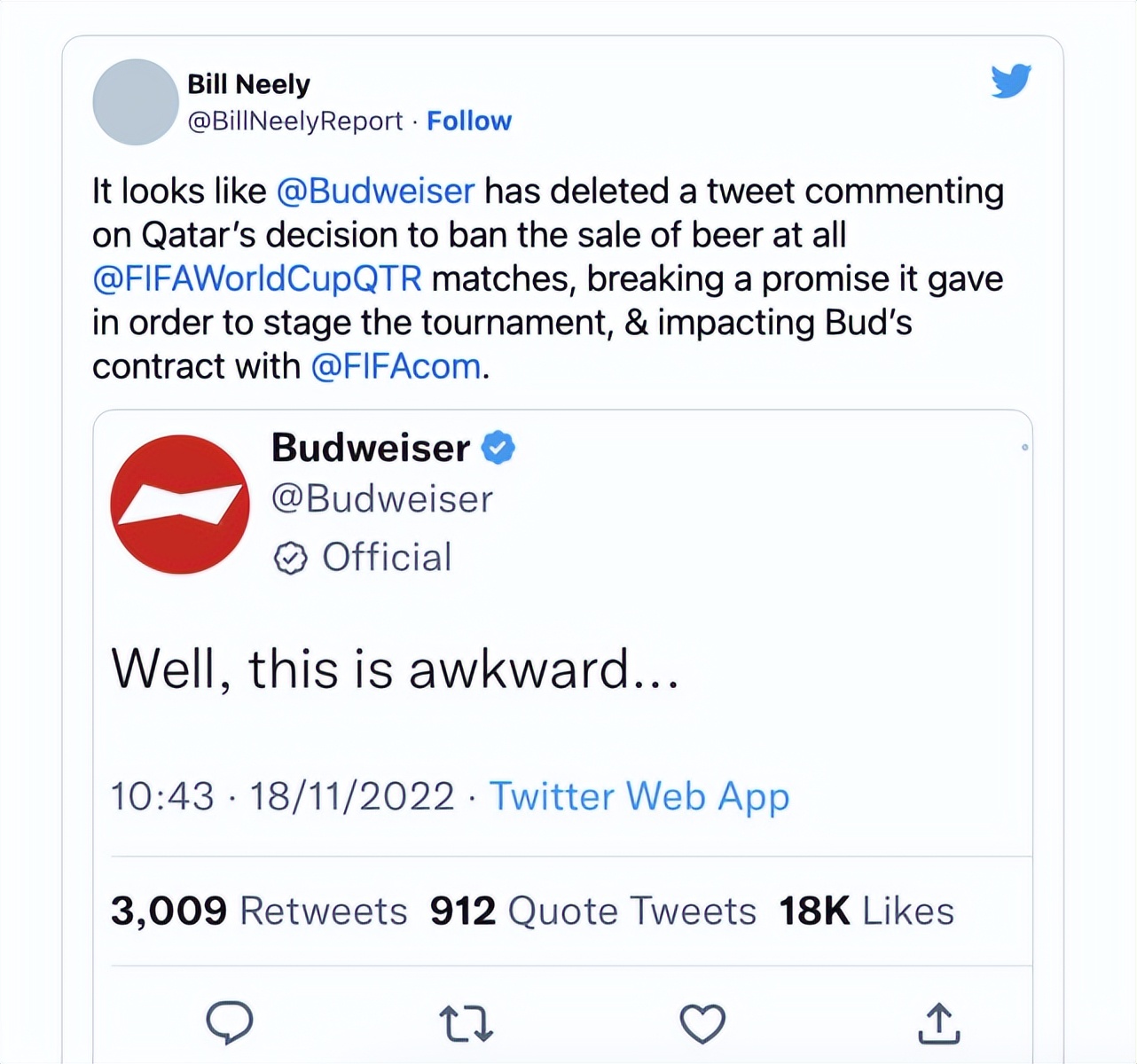Click Budweiser's blue verified badge

(498, 448)
